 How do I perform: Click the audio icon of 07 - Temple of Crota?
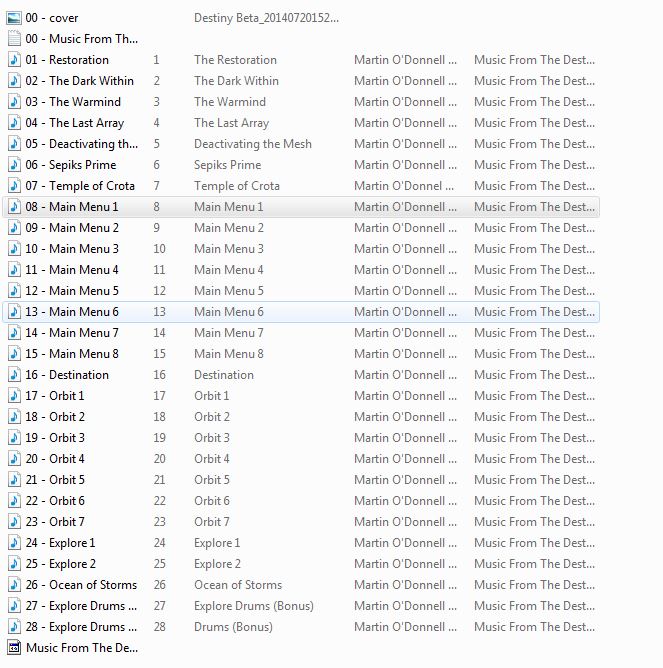click(x=14, y=186)
